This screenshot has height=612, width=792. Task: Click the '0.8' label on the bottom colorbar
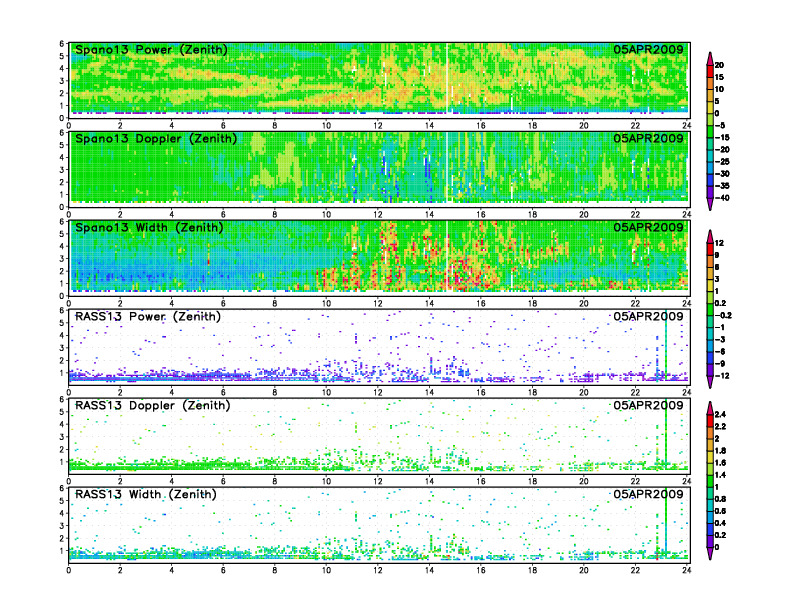click(x=720, y=499)
